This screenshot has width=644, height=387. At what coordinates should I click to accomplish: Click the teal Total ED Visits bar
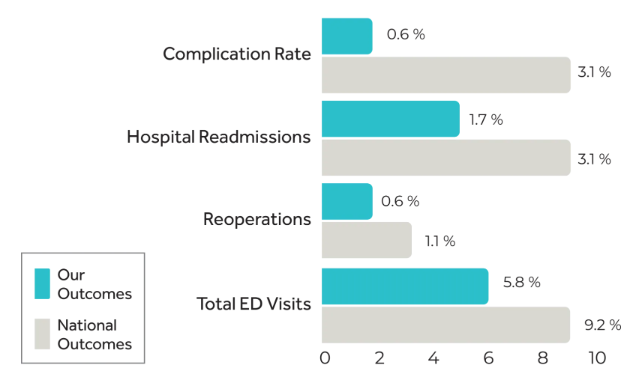pos(405,286)
